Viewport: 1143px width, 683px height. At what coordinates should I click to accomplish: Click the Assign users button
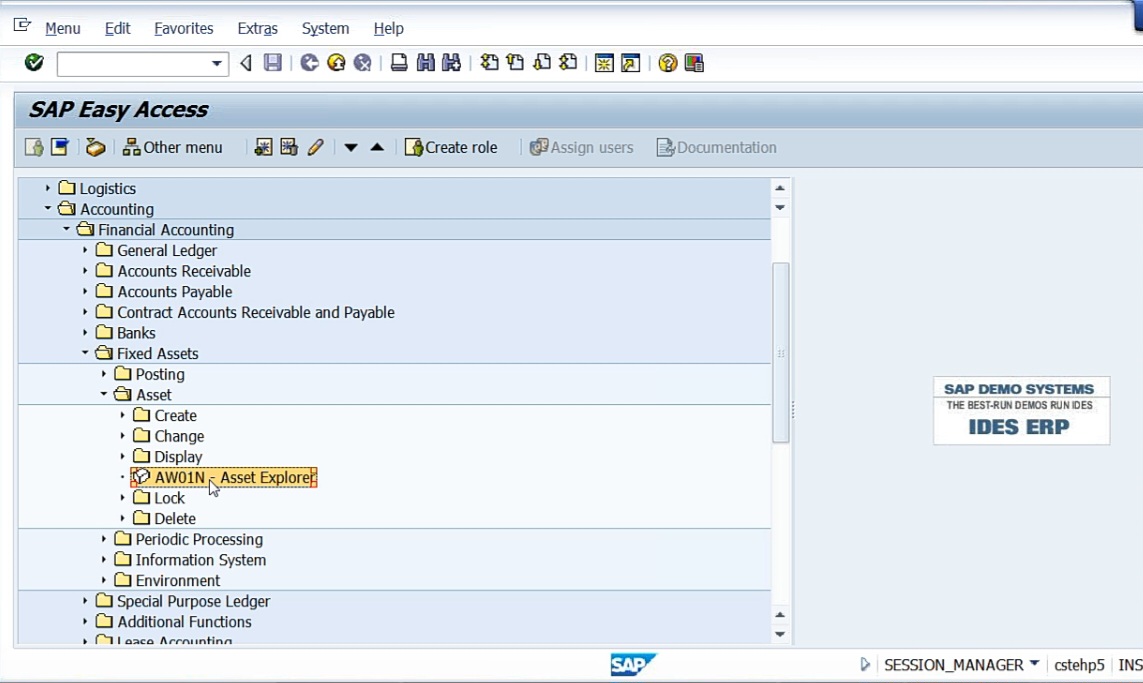point(582,147)
